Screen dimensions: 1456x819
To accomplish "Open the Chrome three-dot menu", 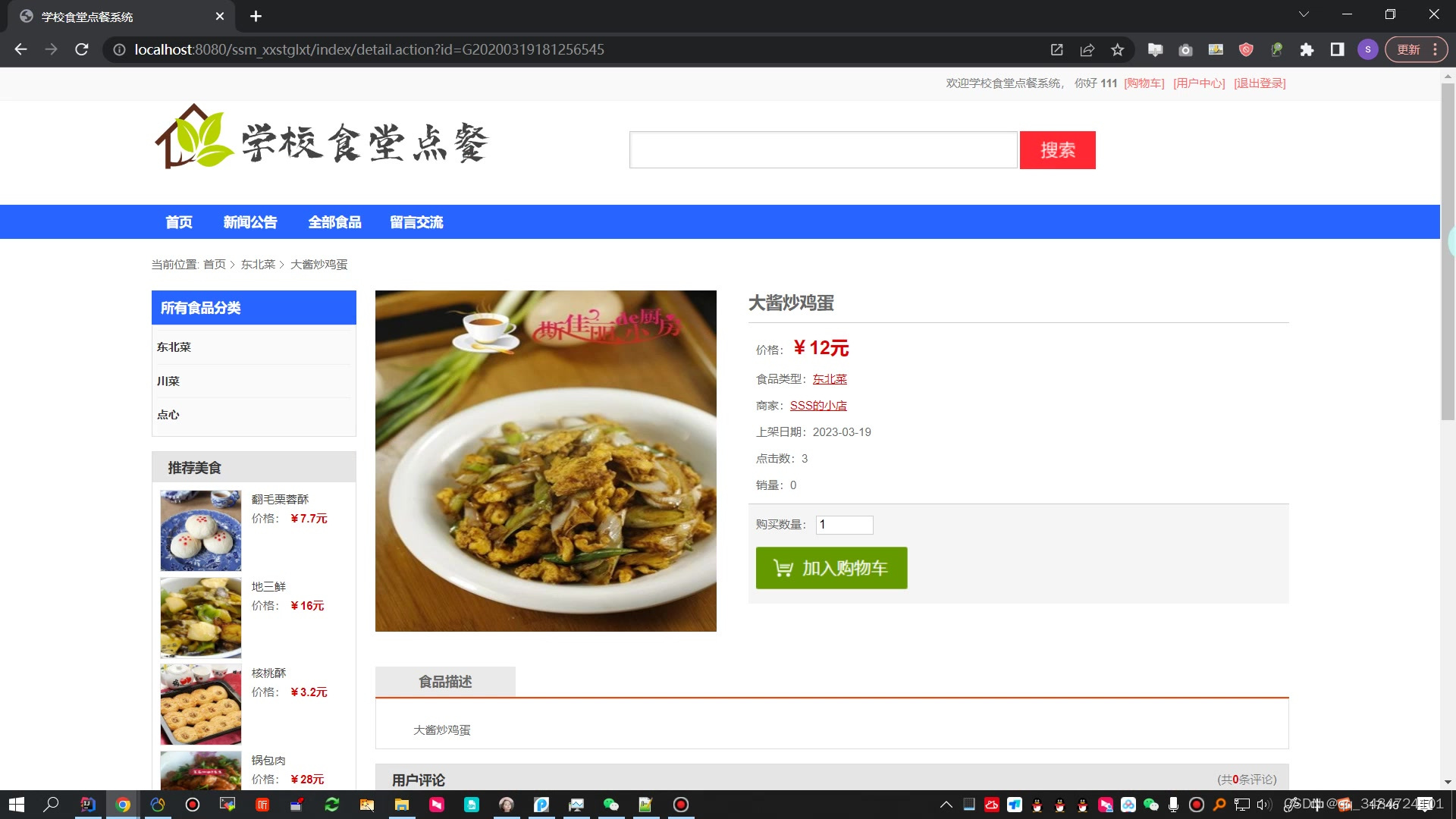I will pos(1436,49).
